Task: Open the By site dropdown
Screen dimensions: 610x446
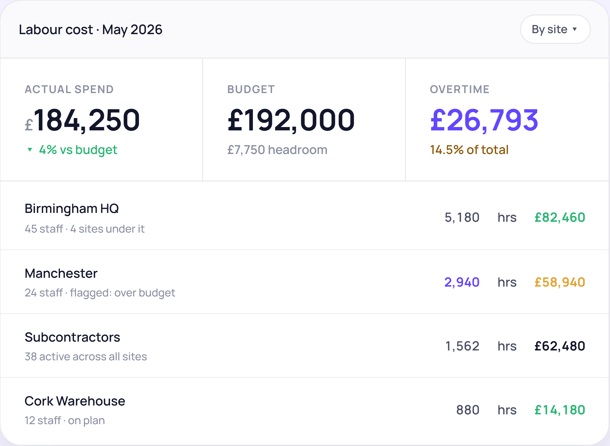Action: [555, 29]
